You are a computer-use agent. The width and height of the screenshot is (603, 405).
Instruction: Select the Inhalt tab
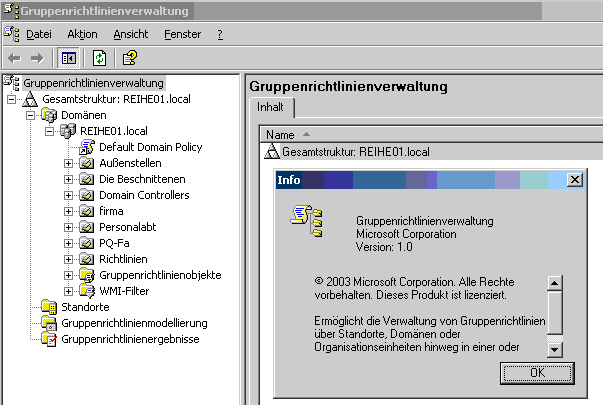[270, 107]
